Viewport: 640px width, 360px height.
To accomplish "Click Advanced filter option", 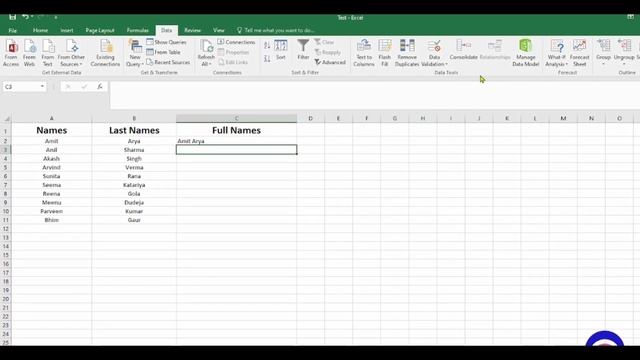I will point(330,62).
